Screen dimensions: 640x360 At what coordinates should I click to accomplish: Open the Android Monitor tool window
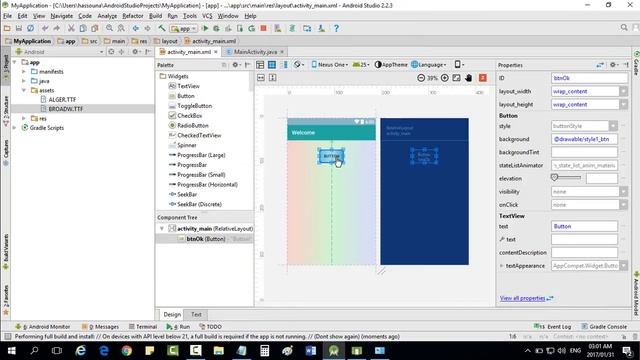43,327
